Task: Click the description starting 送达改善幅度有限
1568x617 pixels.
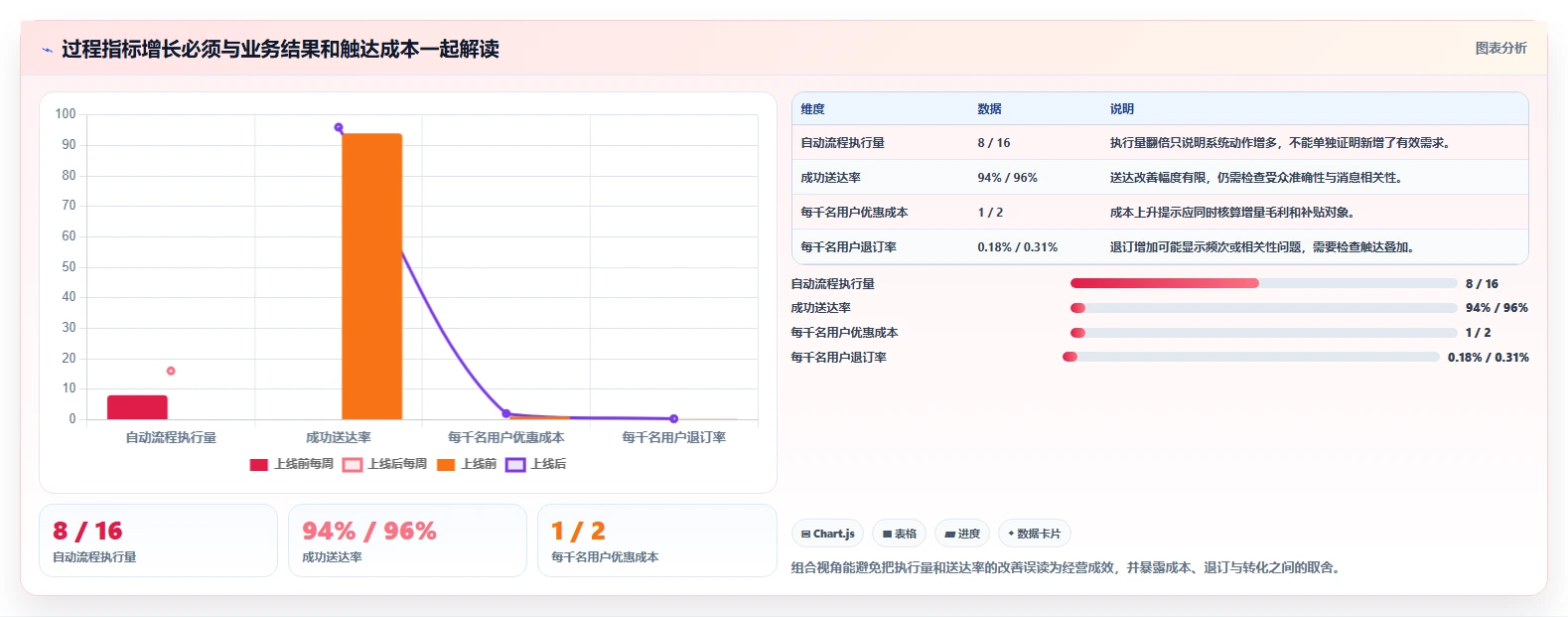Action: [x=1256, y=178]
